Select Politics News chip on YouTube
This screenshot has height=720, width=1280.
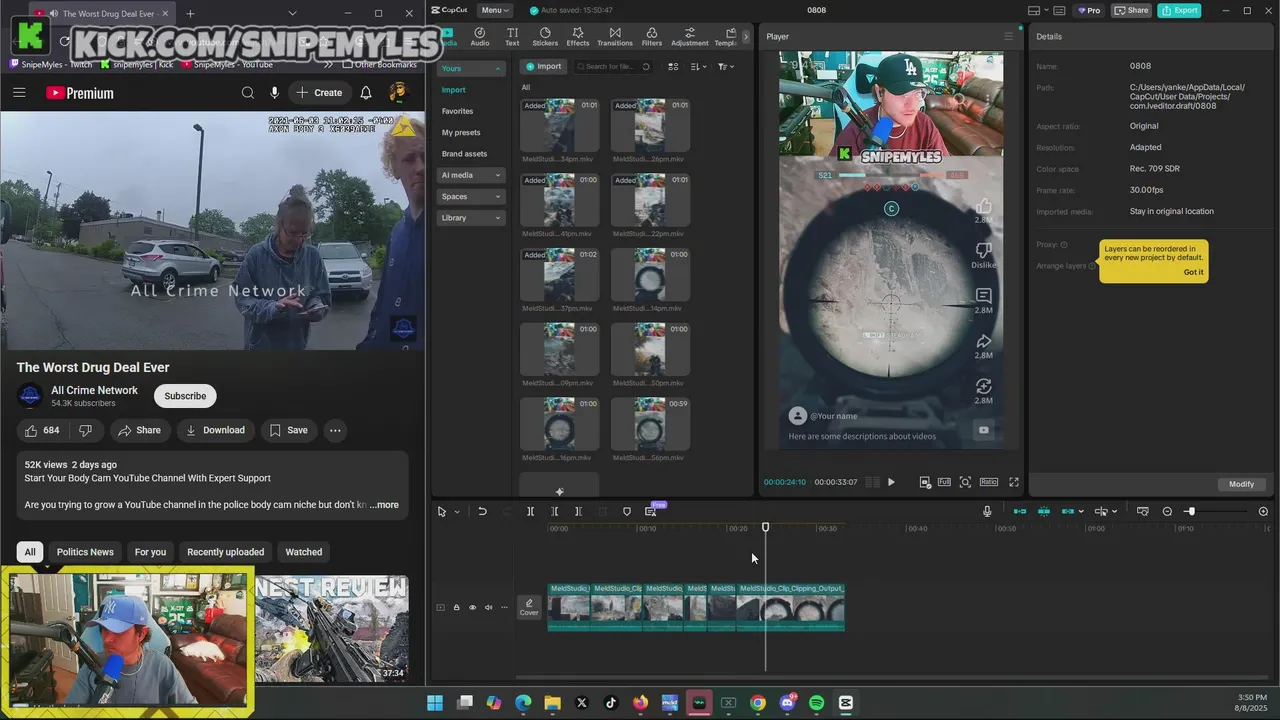pyautogui.click(x=85, y=552)
